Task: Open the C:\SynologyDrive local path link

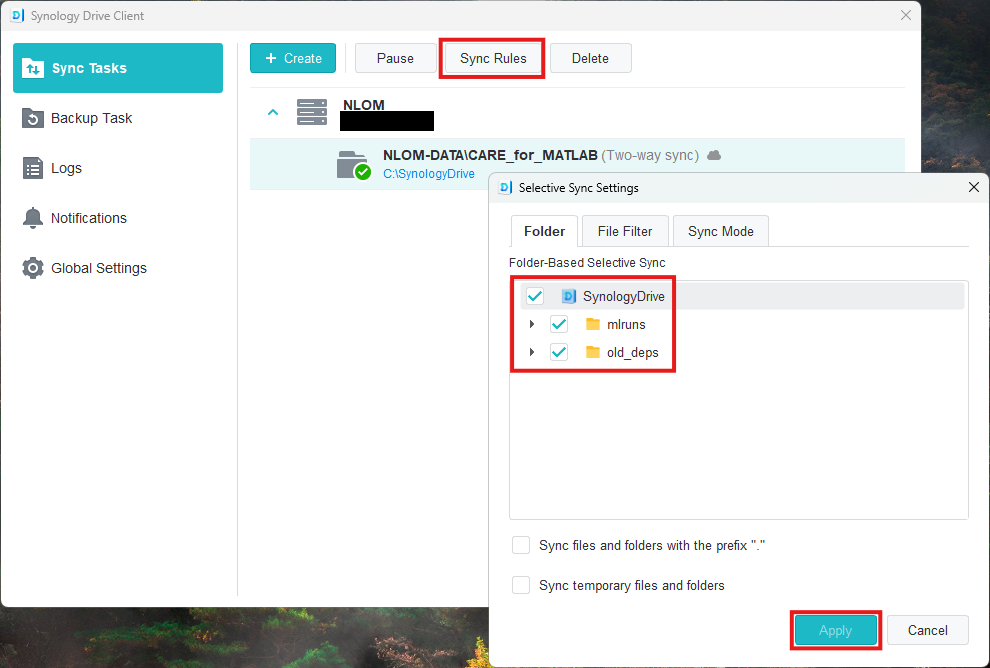Action: 429,174
